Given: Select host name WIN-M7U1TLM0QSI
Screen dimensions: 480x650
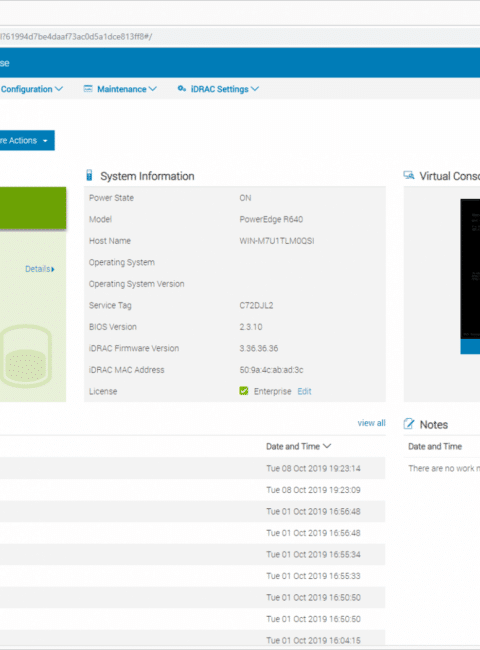Looking at the screenshot, I should pos(276,241).
